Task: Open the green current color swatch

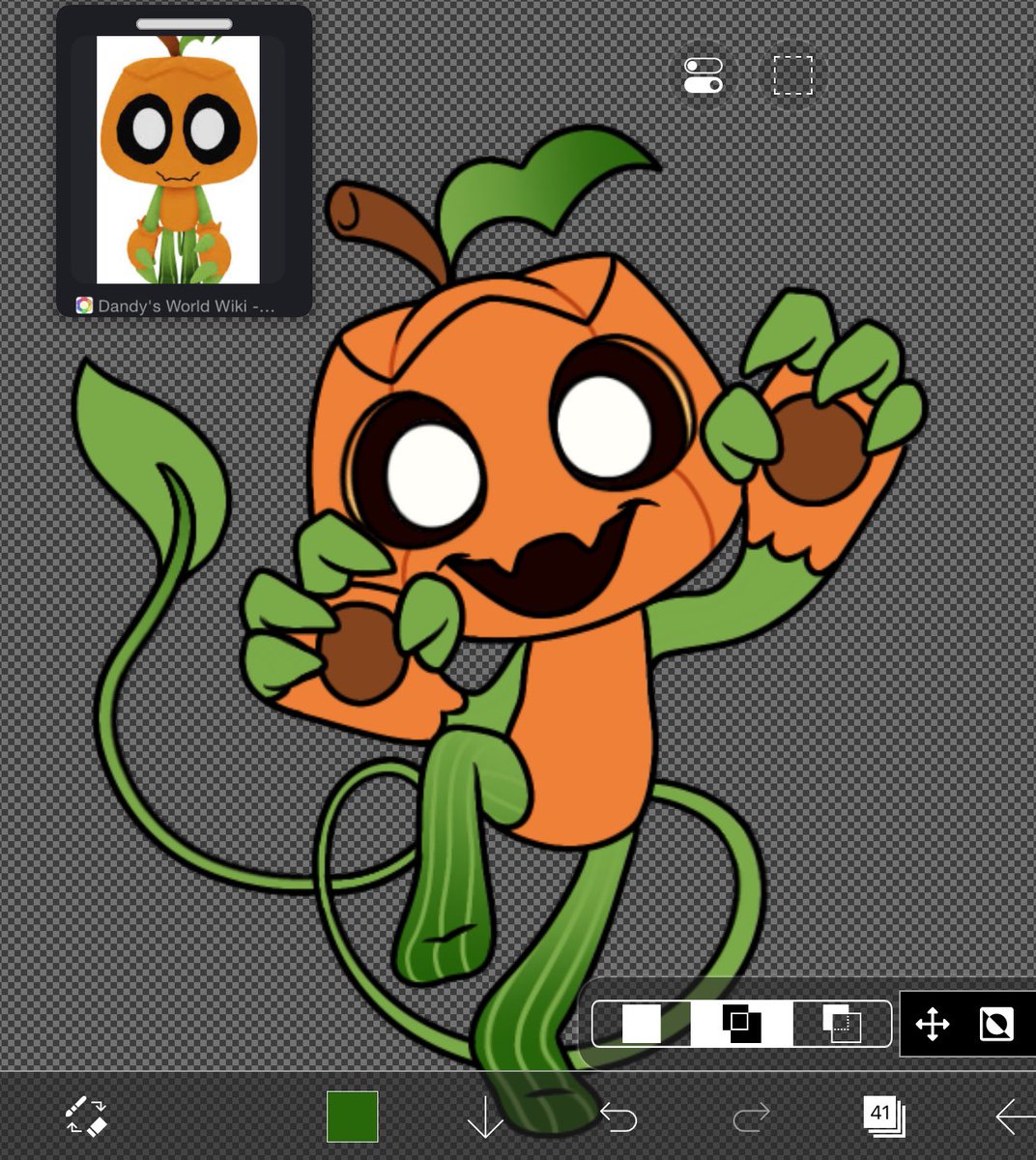Action: coord(352,1116)
